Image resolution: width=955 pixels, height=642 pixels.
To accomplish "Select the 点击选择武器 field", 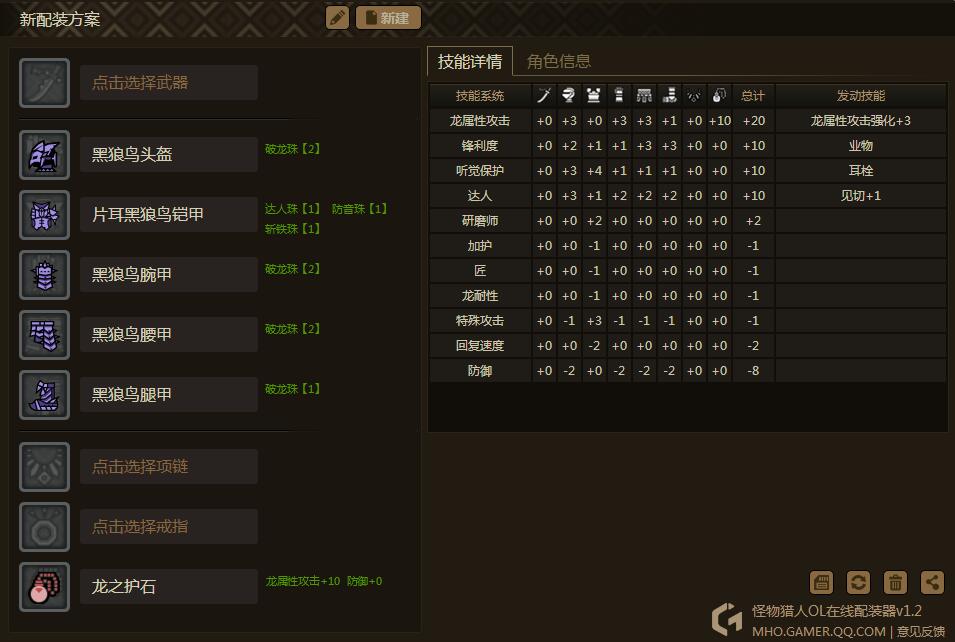I will [169, 83].
